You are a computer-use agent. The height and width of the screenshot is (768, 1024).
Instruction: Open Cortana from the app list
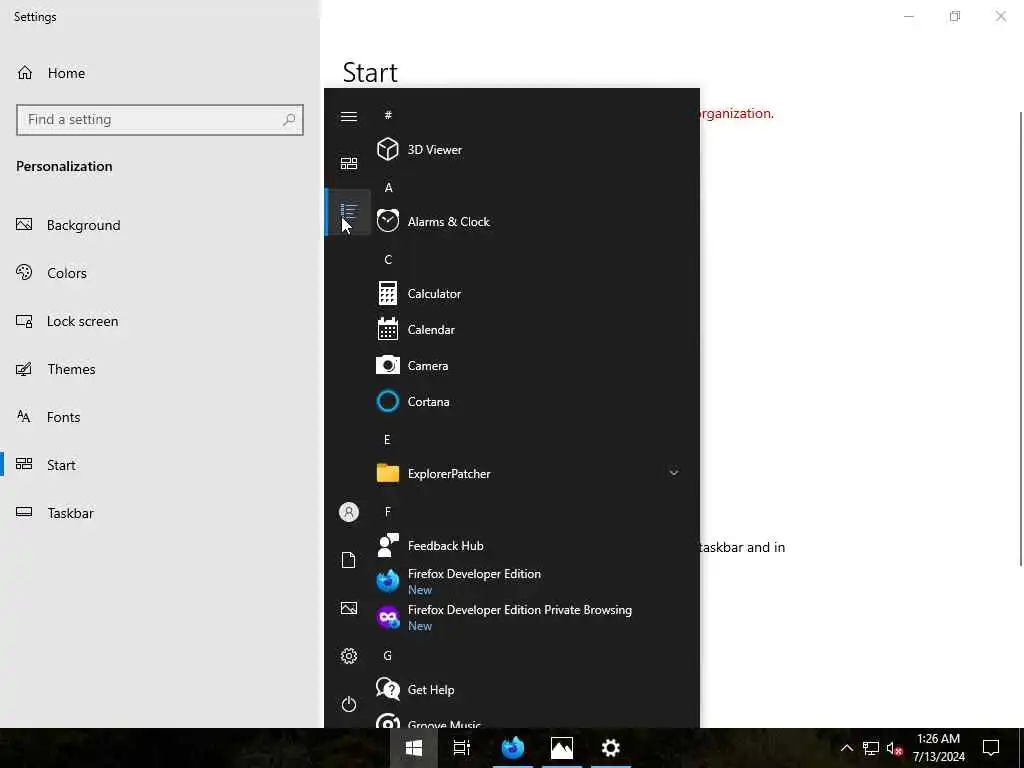530,402
